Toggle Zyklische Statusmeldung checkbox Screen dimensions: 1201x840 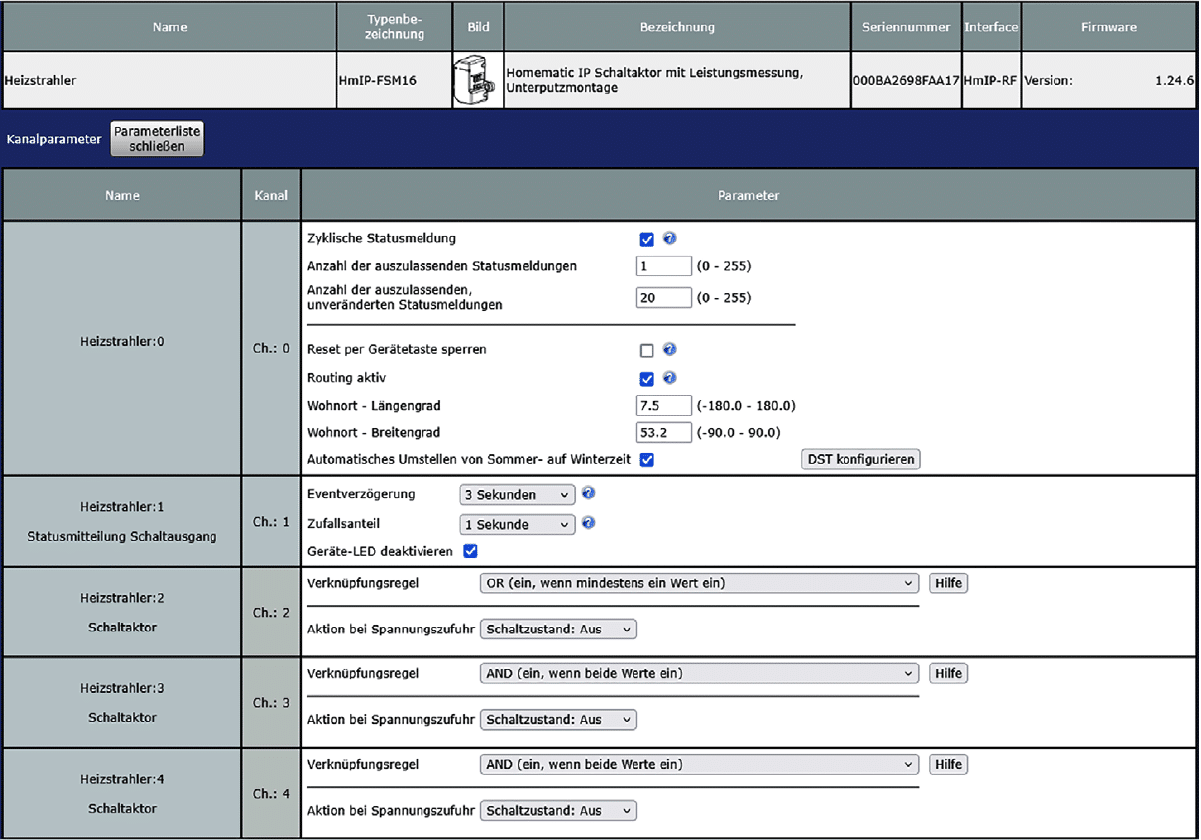(x=646, y=240)
